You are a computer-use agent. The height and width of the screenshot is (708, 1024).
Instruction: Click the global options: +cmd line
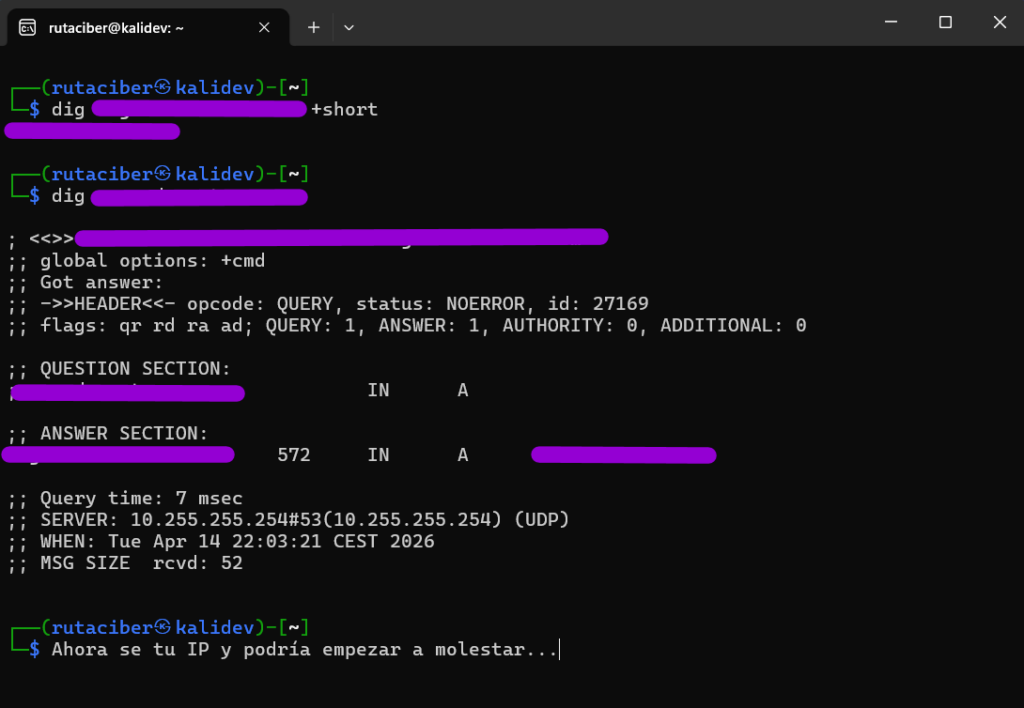pyautogui.click(x=152, y=261)
